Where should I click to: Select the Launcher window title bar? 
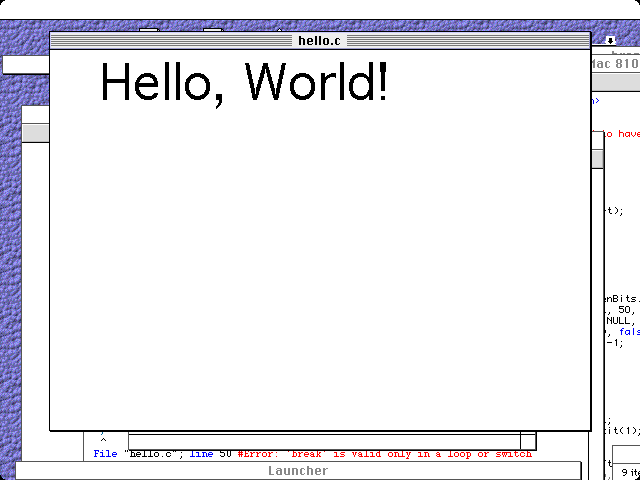[x=297, y=471]
